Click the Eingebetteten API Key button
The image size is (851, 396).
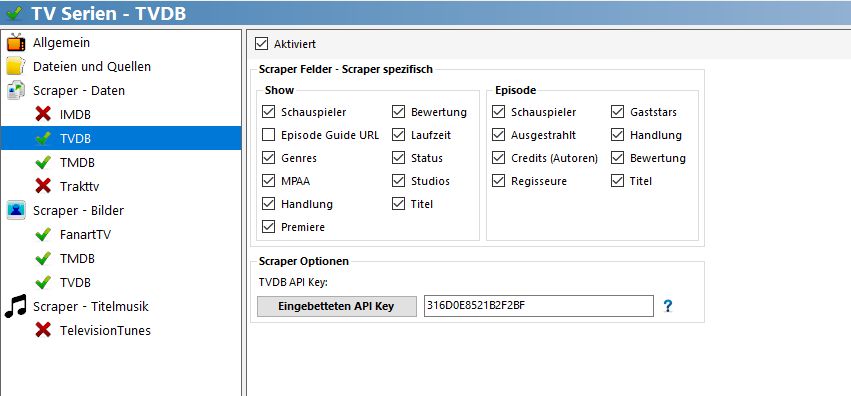click(336, 306)
